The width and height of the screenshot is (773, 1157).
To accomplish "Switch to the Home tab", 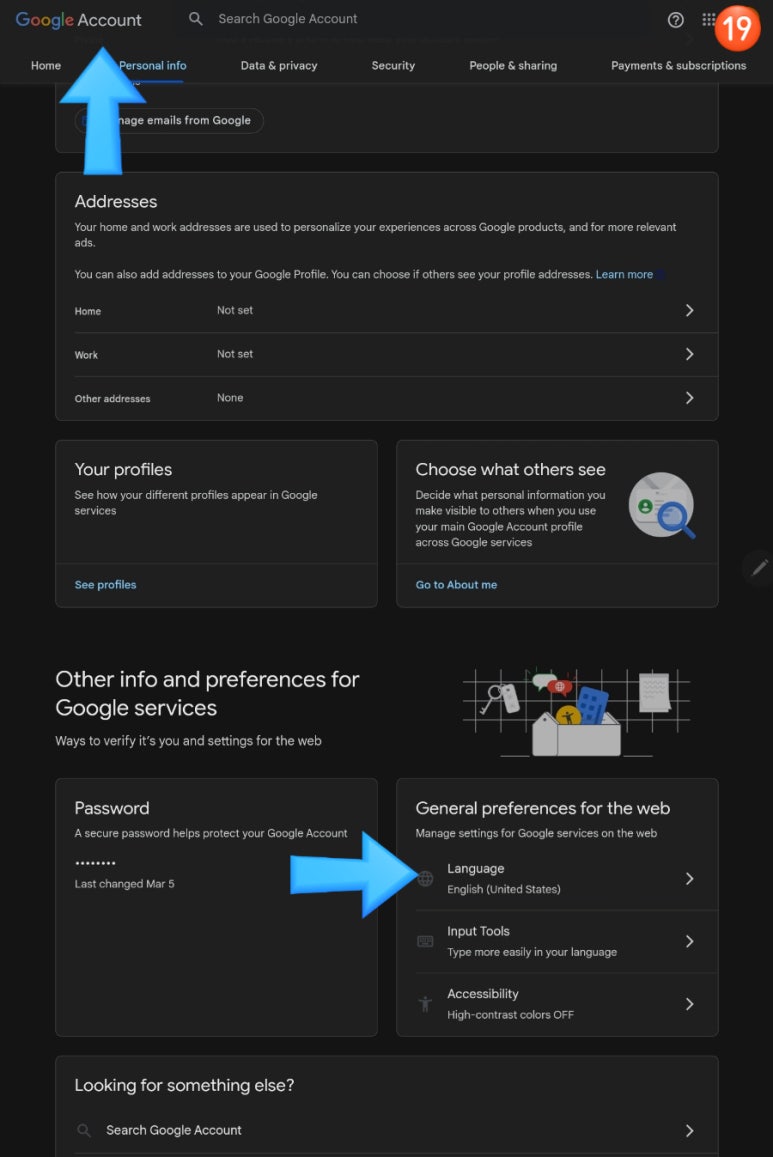I will tap(46, 66).
